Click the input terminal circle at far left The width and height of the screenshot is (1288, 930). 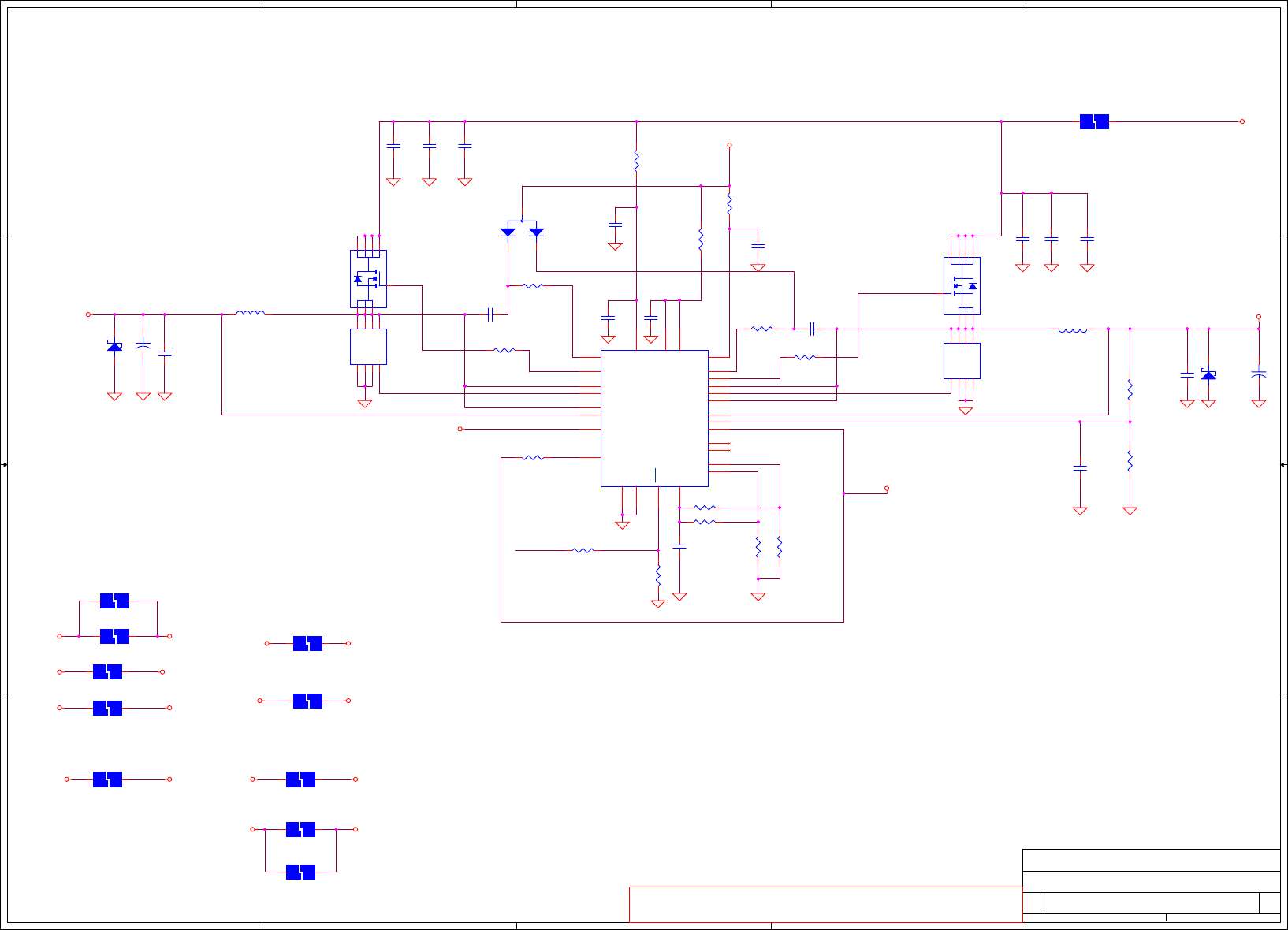pos(88,314)
